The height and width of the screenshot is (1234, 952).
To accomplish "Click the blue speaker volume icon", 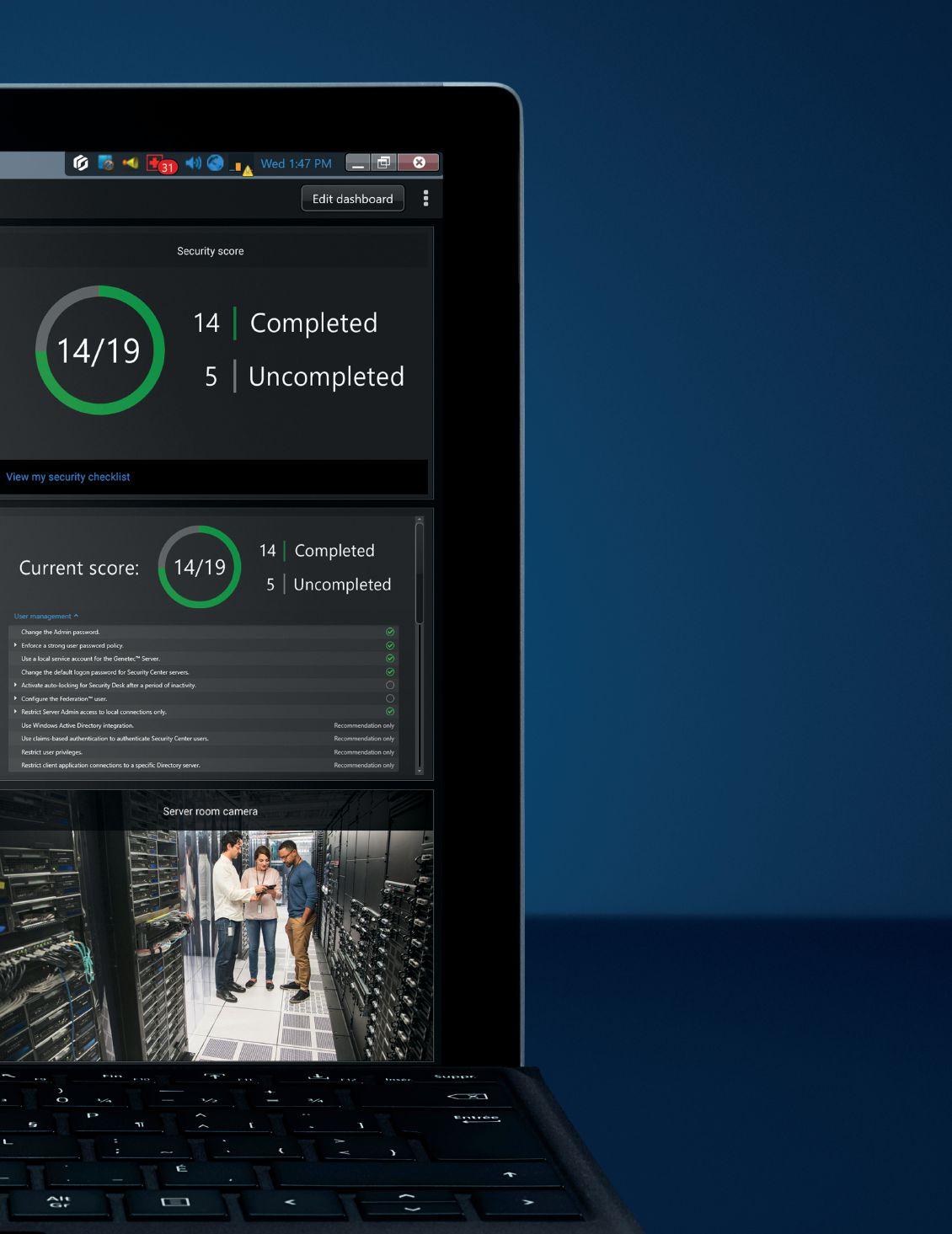I will [x=193, y=163].
